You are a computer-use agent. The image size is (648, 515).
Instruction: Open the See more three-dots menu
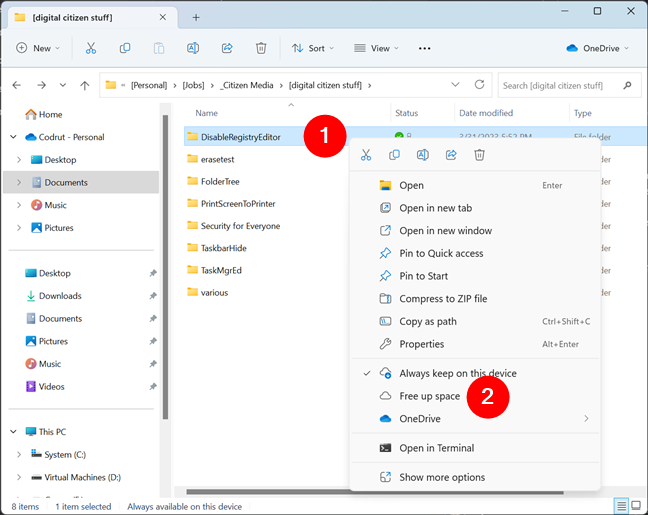click(x=424, y=48)
